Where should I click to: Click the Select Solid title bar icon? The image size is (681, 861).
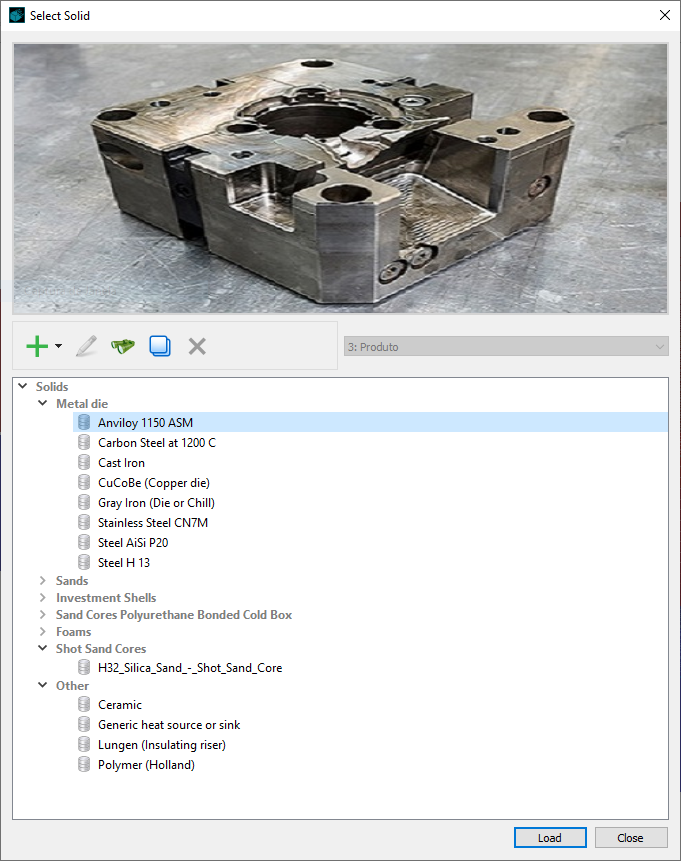tap(17, 15)
